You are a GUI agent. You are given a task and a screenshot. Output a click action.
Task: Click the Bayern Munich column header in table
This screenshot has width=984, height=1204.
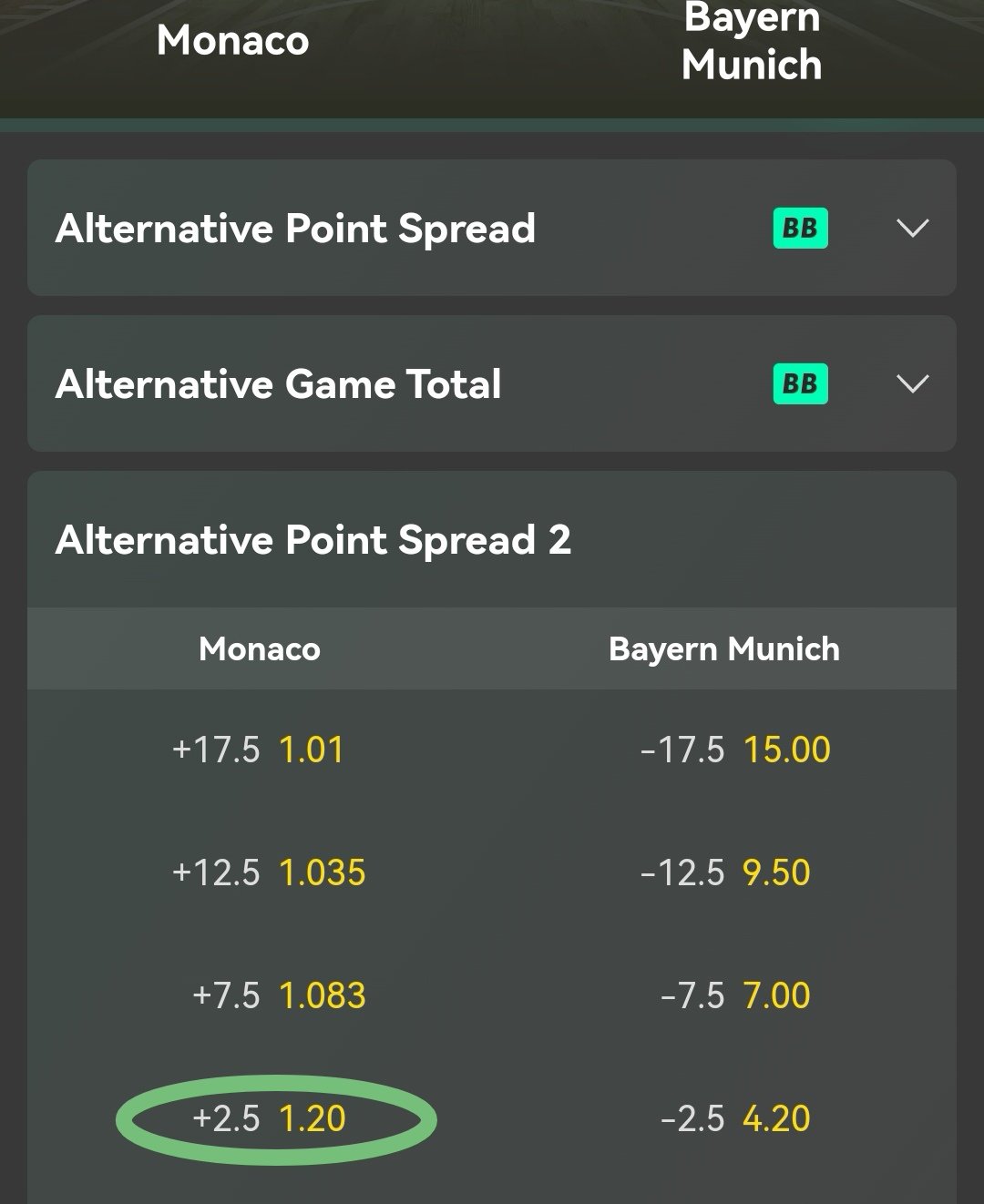[724, 649]
